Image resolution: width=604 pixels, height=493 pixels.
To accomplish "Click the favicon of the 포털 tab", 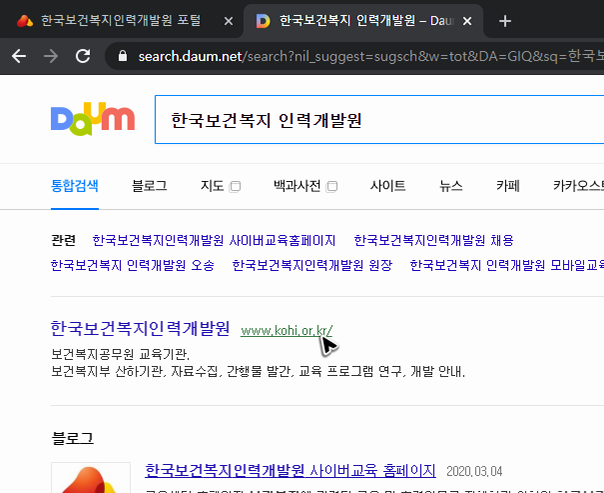I will coord(25,21).
